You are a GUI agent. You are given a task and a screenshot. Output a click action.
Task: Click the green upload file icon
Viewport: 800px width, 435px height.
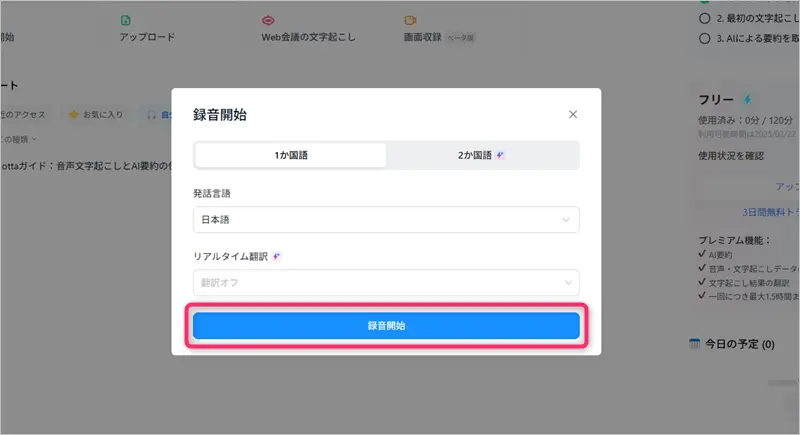(x=126, y=20)
